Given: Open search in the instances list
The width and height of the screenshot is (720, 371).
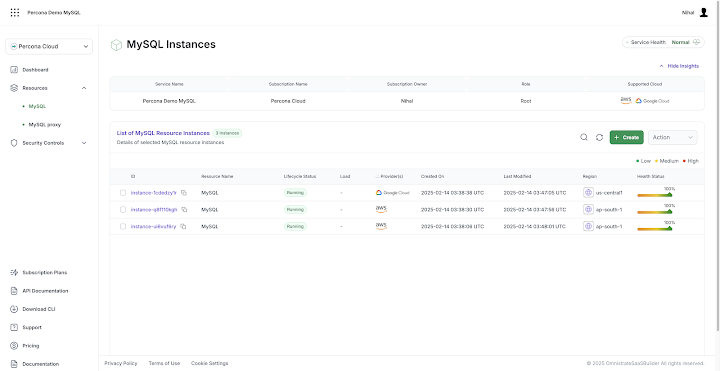Looking at the screenshot, I should [584, 137].
